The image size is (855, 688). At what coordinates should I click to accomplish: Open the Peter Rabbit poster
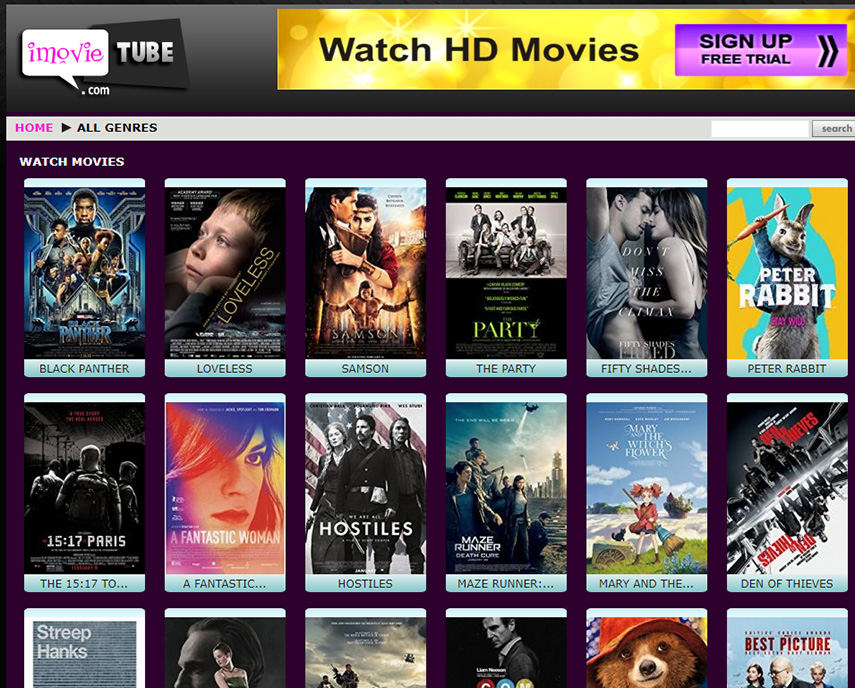click(787, 273)
